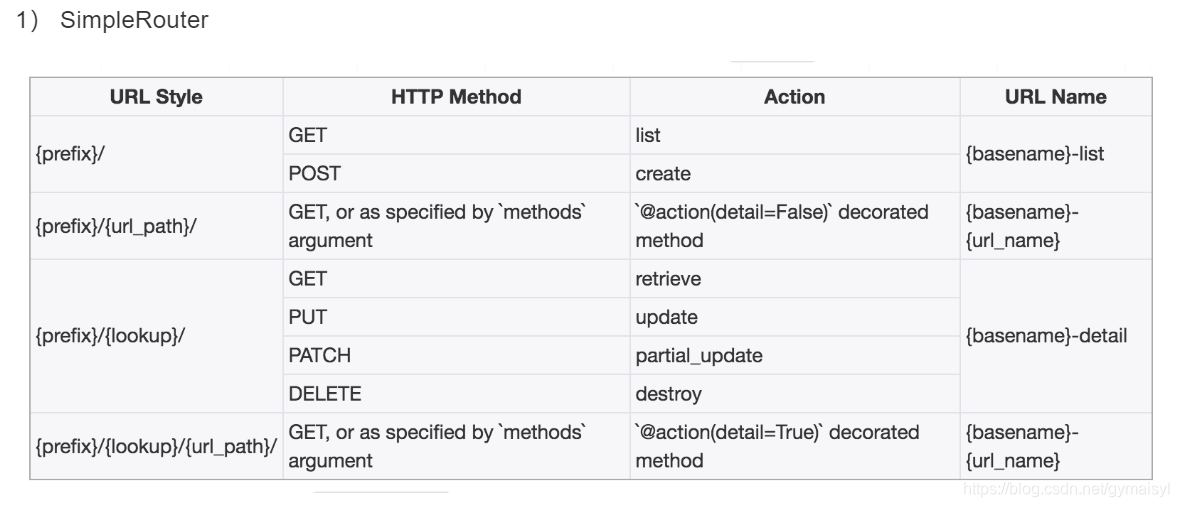Click the URL Name column header
Screen dimensions: 1179x507
[1056, 97]
